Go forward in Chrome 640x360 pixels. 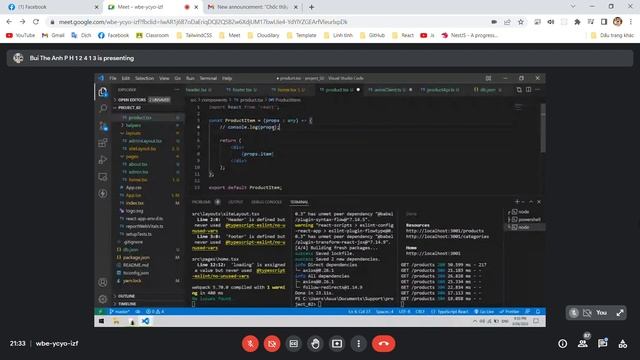22,22
